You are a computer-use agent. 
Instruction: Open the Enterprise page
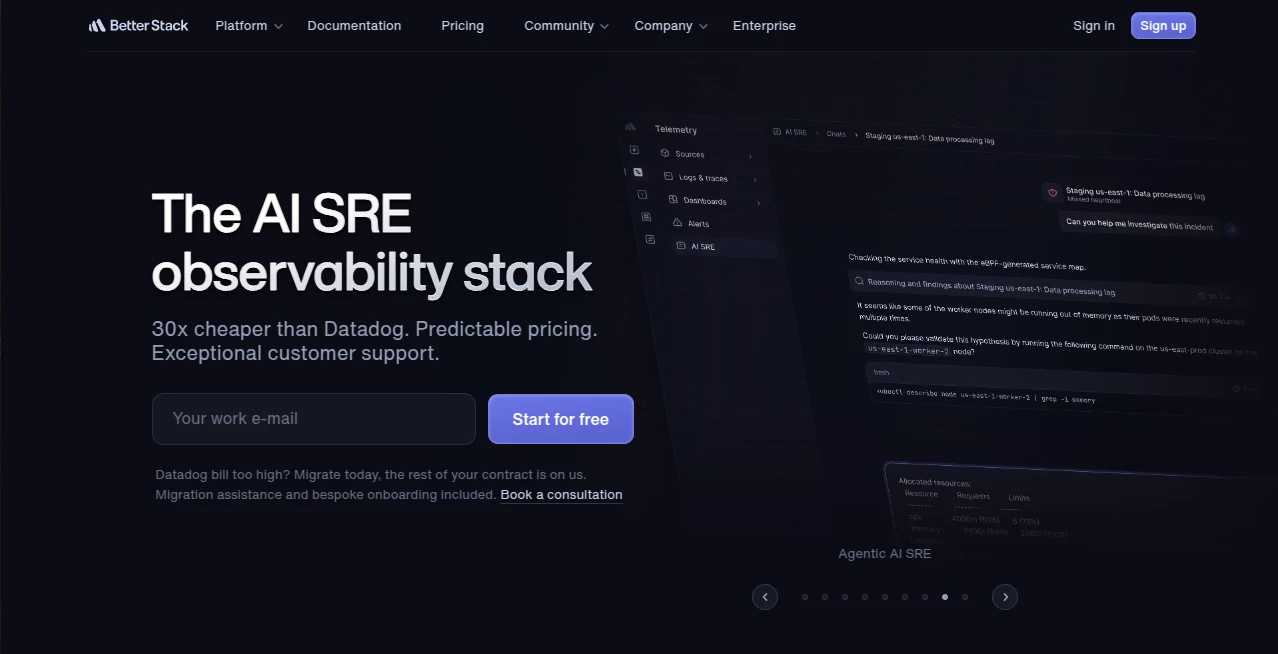tap(764, 26)
